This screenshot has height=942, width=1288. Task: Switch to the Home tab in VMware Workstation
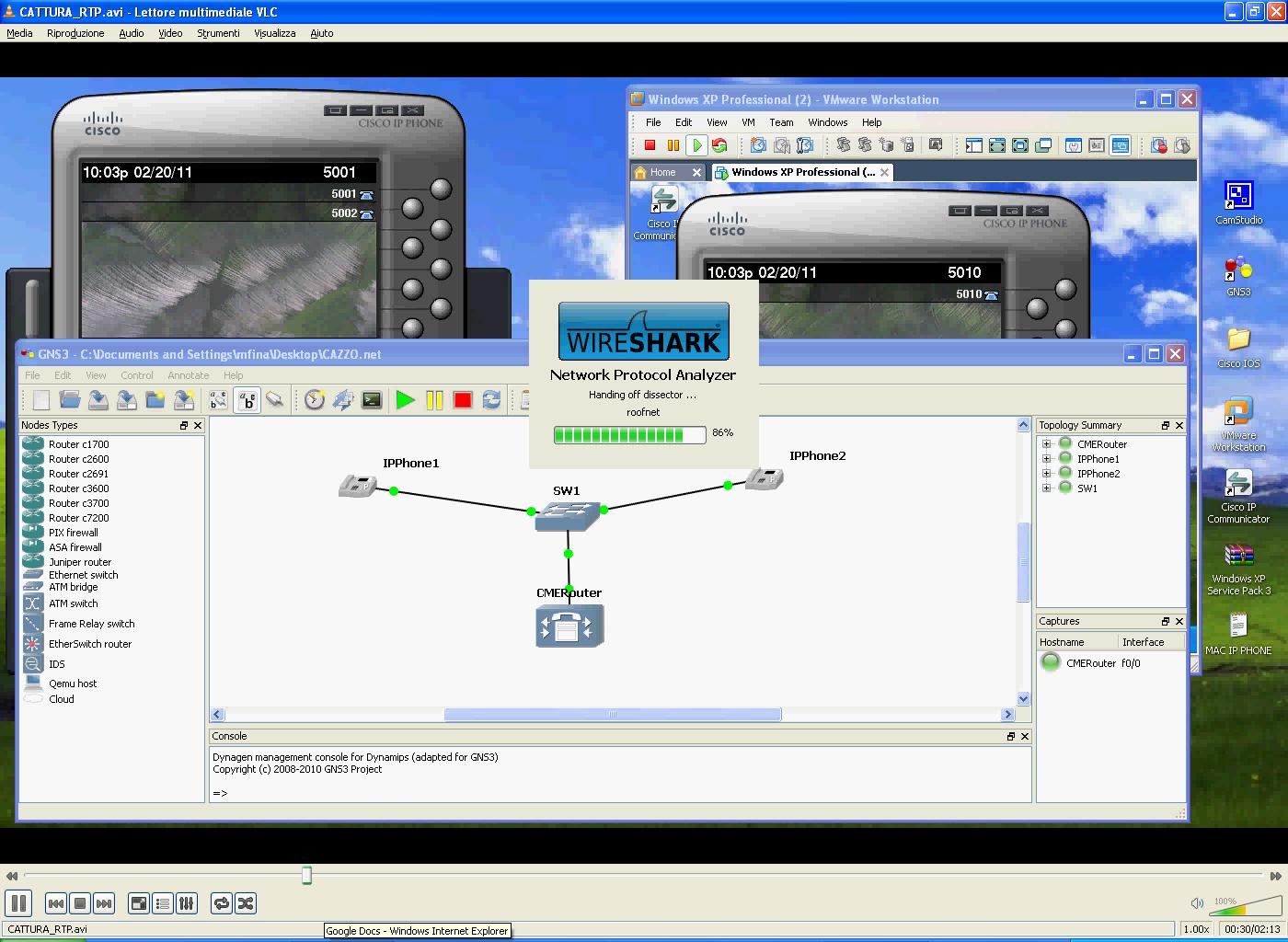coord(661,172)
